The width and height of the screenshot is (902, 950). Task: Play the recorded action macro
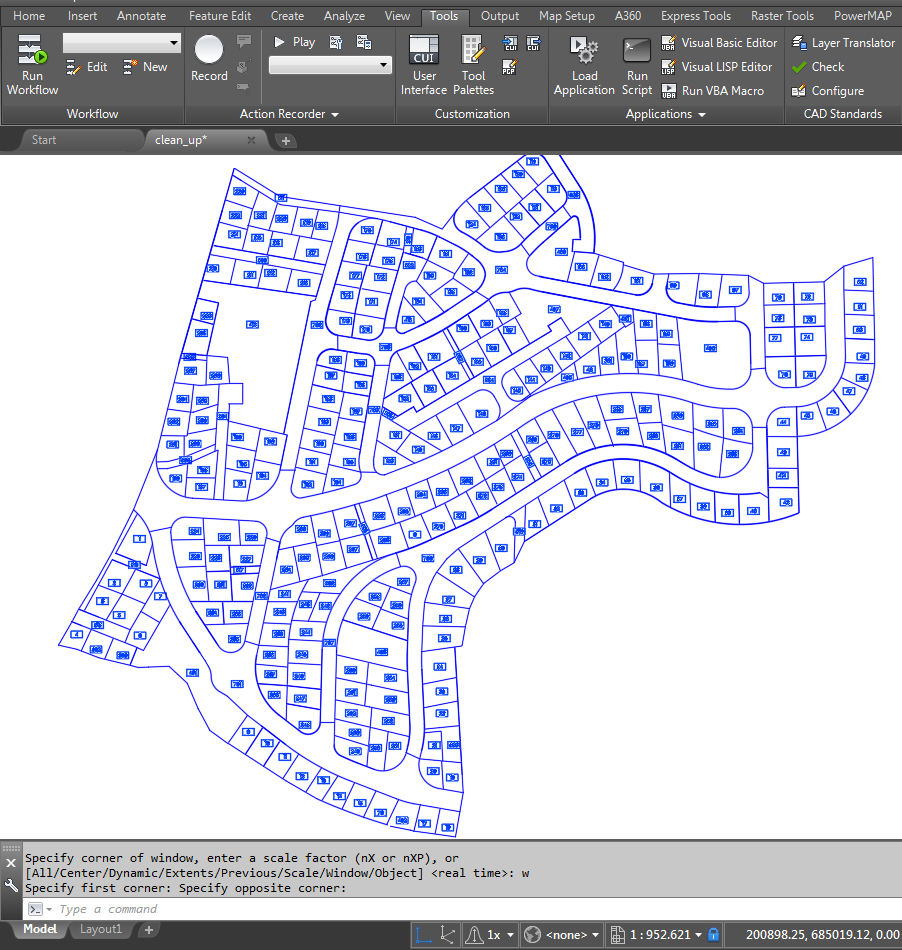coord(295,42)
